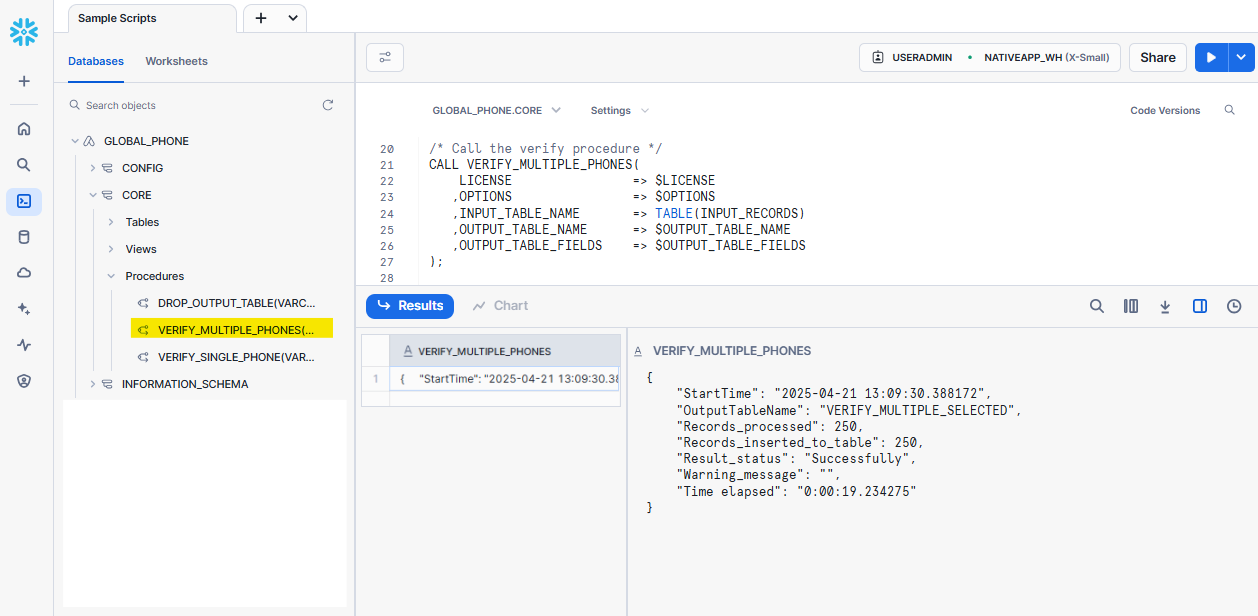Collapse the CORE schema

92,195
